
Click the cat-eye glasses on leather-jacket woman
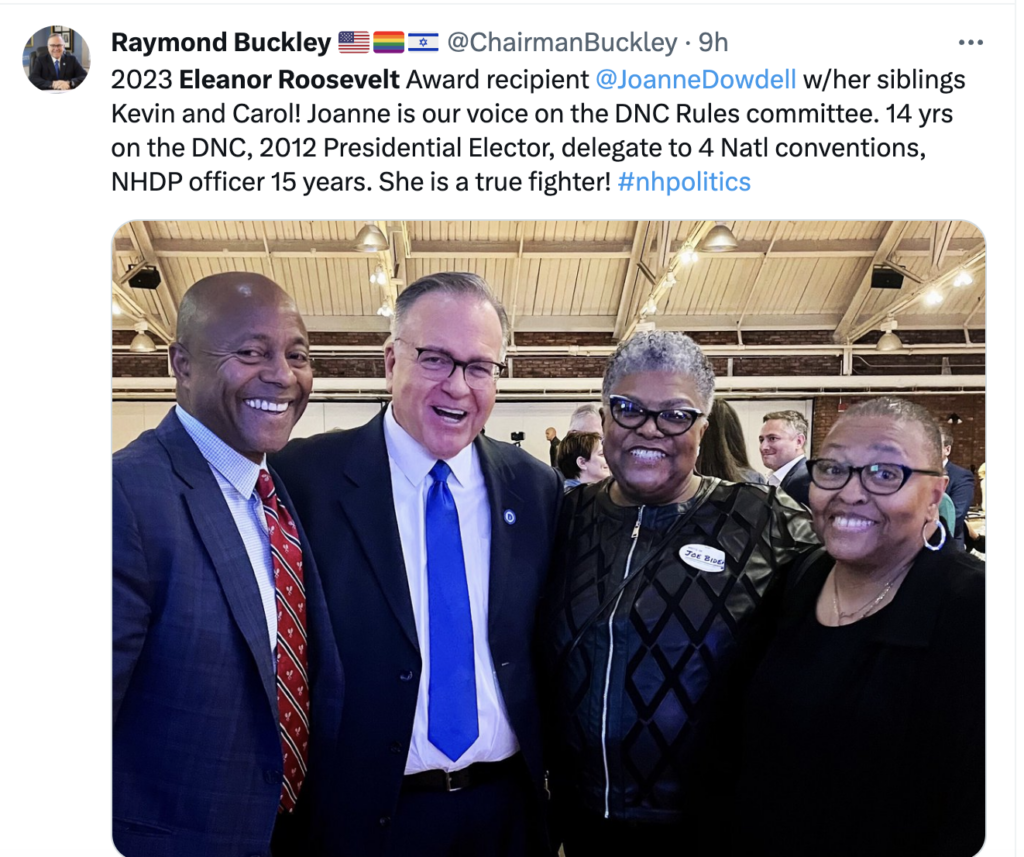pyautogui.click(x=654, y=415)
